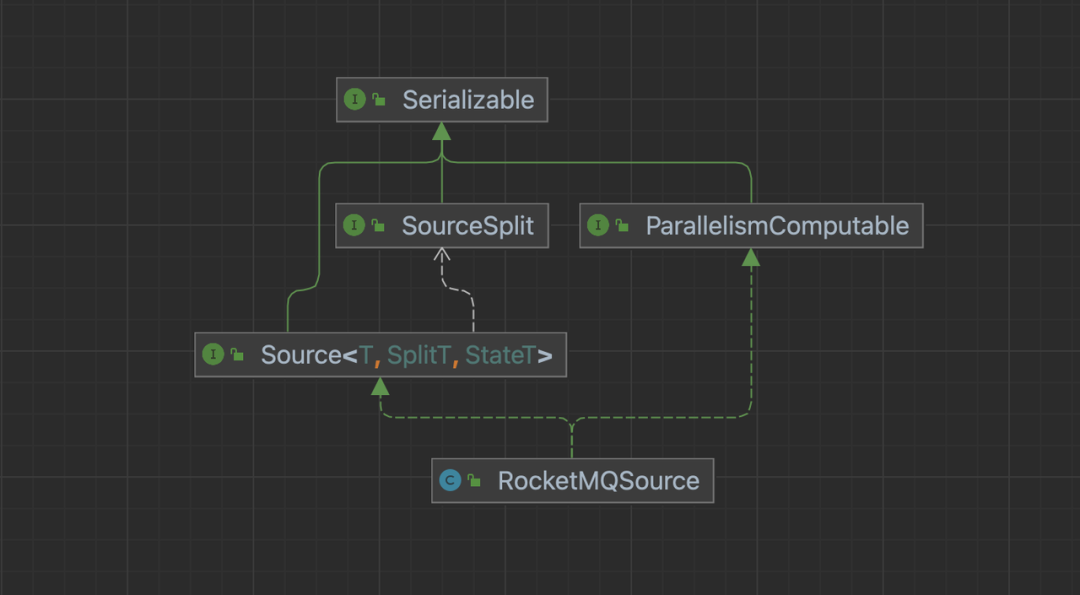Click the SourceSplit public lock icon
Image resolution: width=1080 pixels, height=595 pixels.
(379, 226)
